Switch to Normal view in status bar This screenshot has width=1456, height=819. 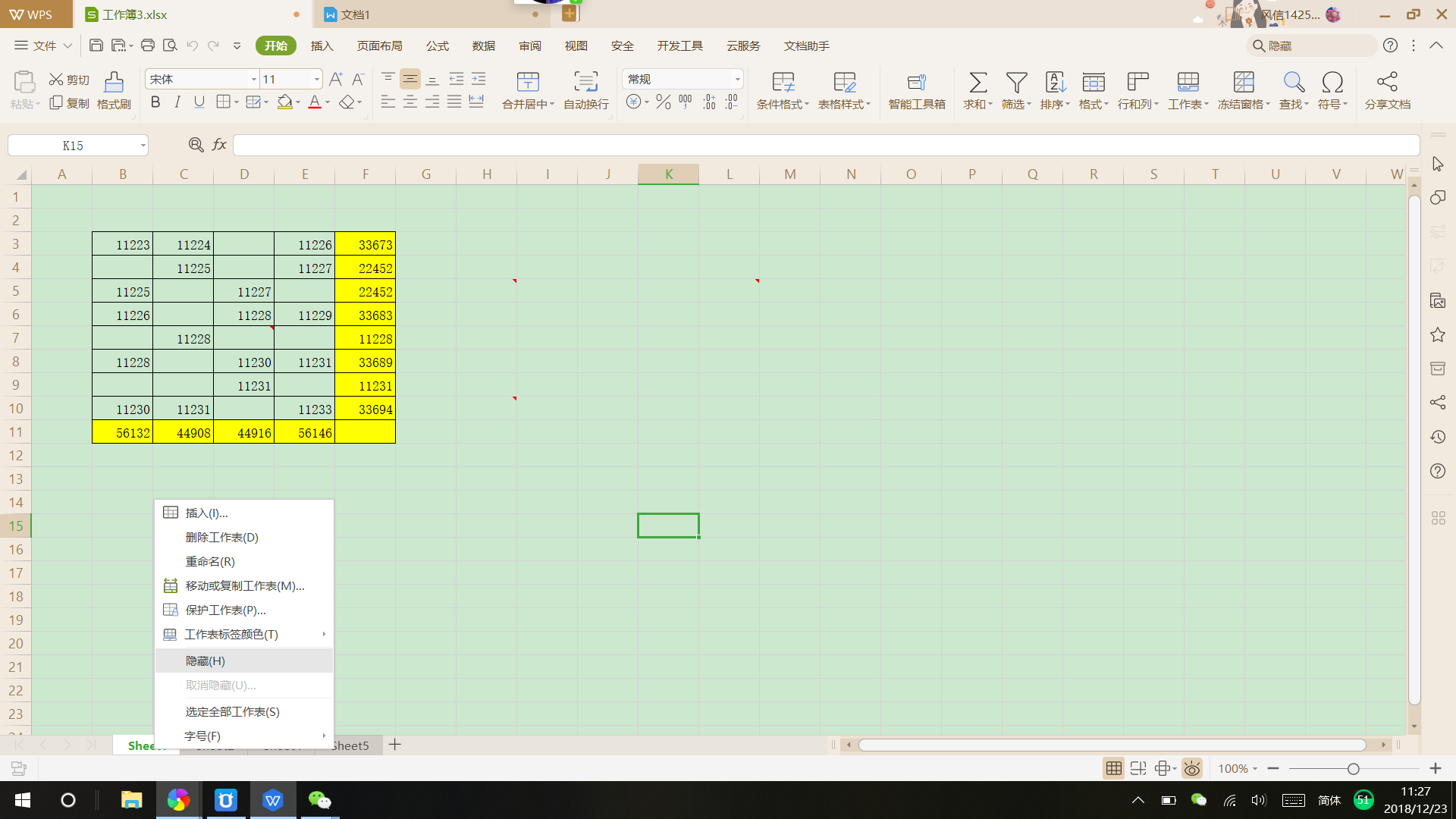[1113, 769]
